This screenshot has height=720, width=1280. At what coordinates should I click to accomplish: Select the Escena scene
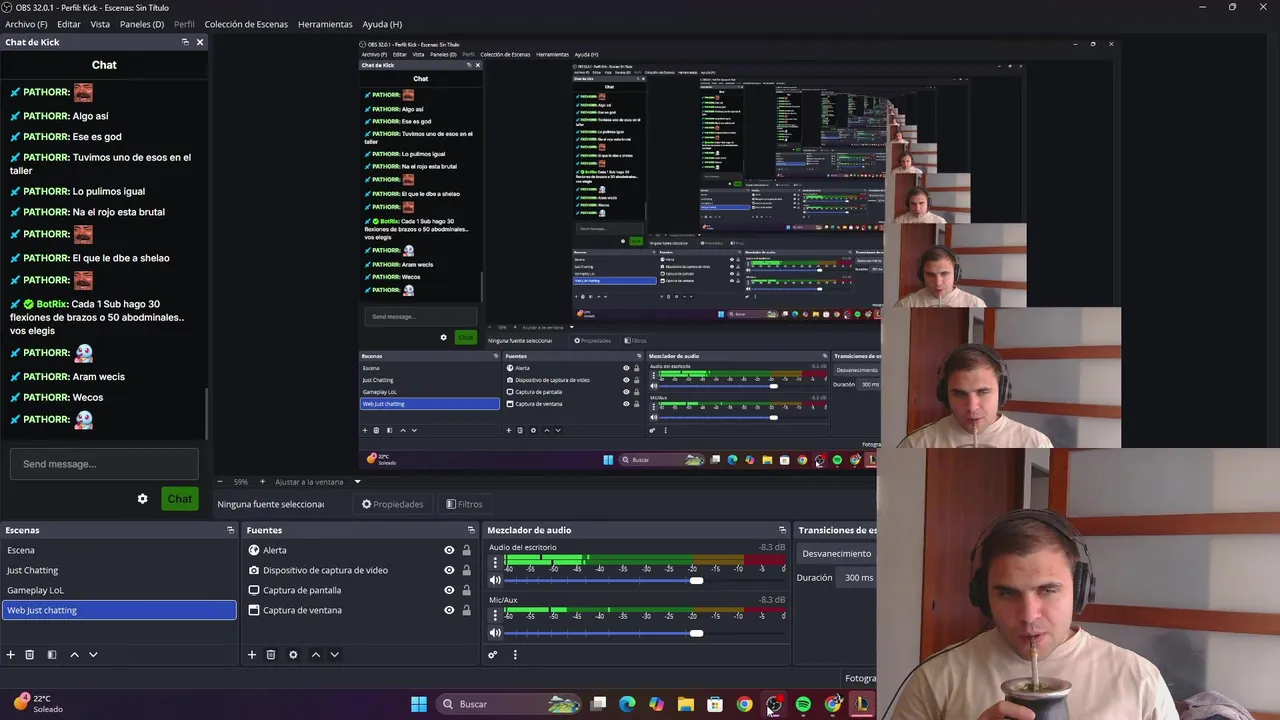(x=119, y=550)
